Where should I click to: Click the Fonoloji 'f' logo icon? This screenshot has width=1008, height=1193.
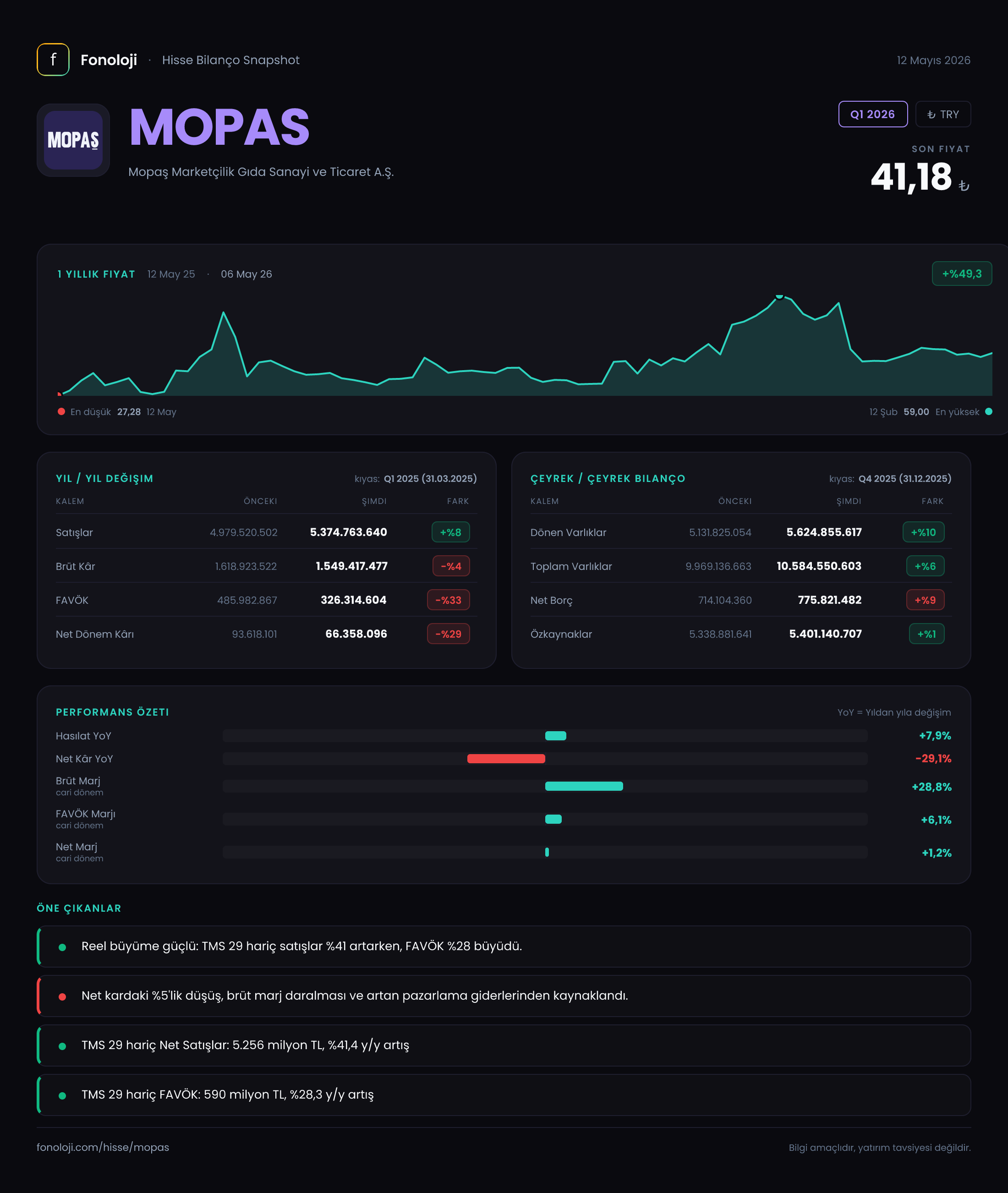tap(53, 60)
